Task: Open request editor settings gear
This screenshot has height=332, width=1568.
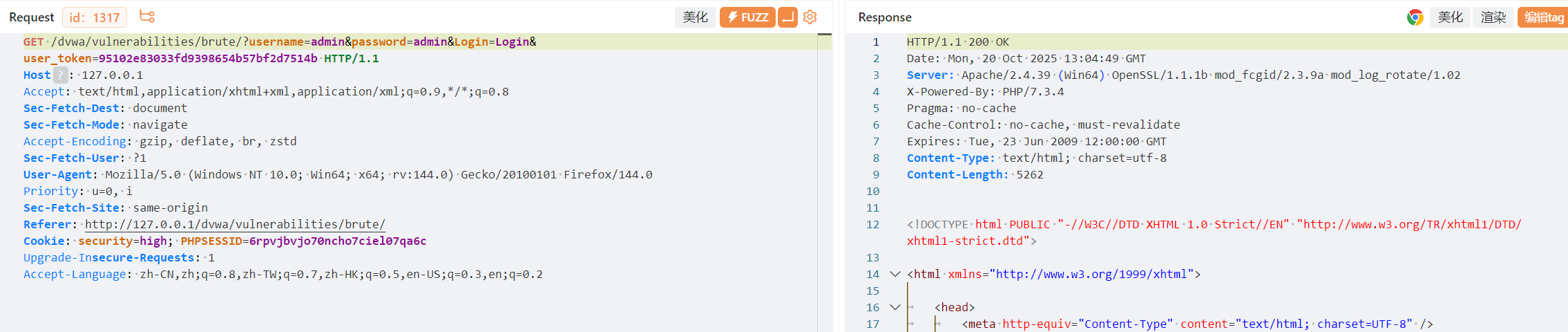Action: pyautogui.click(x=810, y=17)
